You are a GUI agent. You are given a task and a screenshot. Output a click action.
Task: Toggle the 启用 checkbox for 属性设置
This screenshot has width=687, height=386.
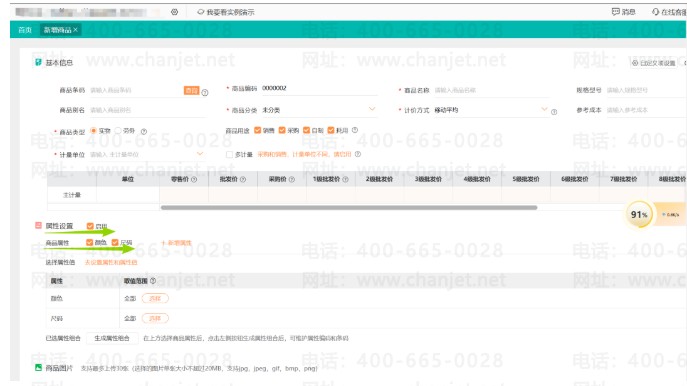click(90, 226)
